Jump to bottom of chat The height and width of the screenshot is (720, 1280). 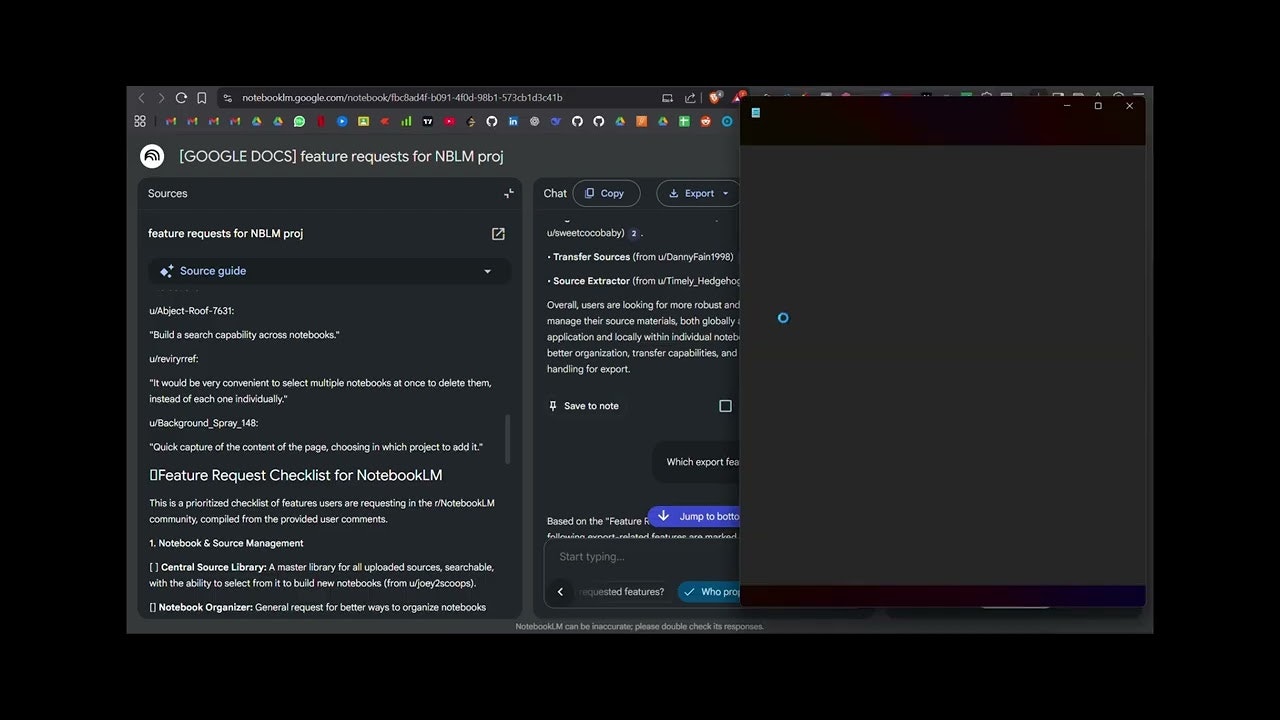click(694, 517)
